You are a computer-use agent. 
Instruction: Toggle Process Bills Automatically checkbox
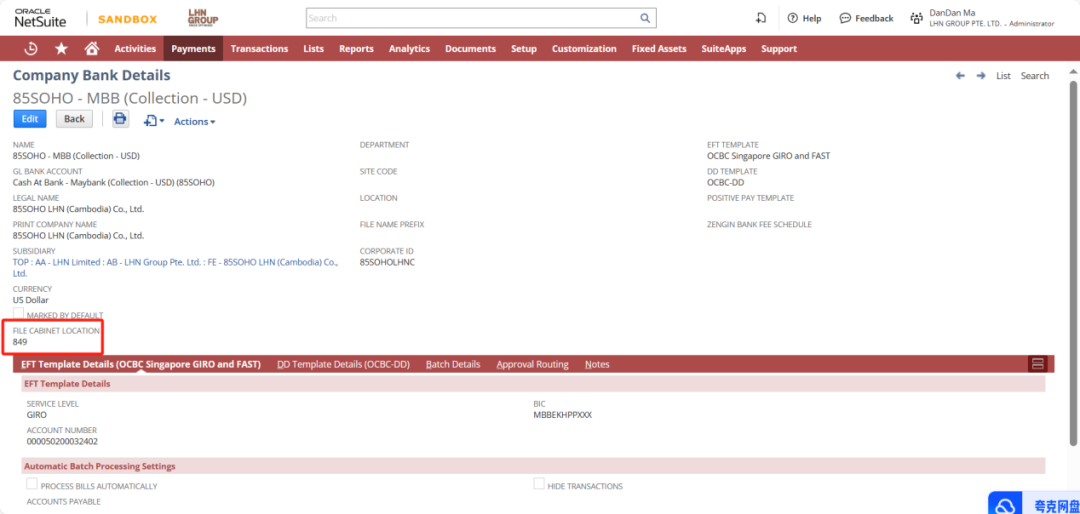tap(32, 484)
